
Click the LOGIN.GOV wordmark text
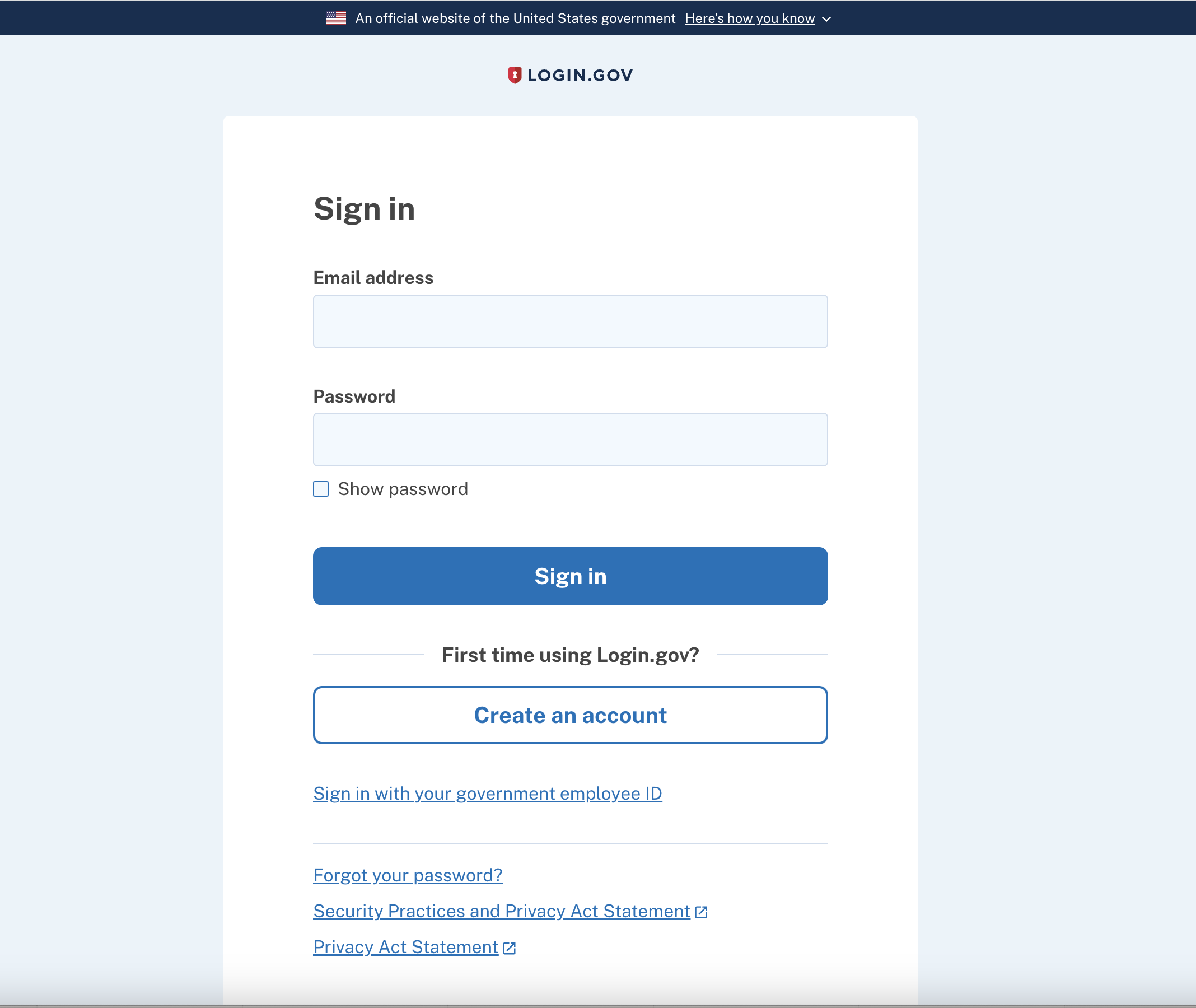pos(580,76)
